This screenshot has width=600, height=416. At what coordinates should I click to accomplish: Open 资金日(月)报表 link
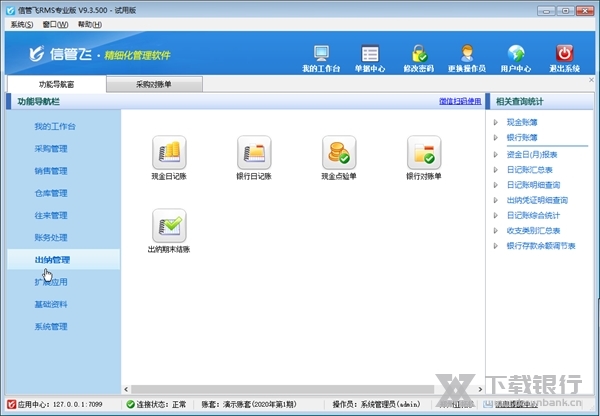(532, 155)
